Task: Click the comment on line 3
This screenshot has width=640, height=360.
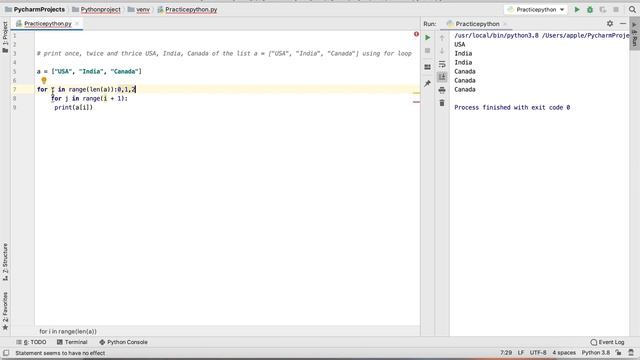Action: click(x=224, y=53)
